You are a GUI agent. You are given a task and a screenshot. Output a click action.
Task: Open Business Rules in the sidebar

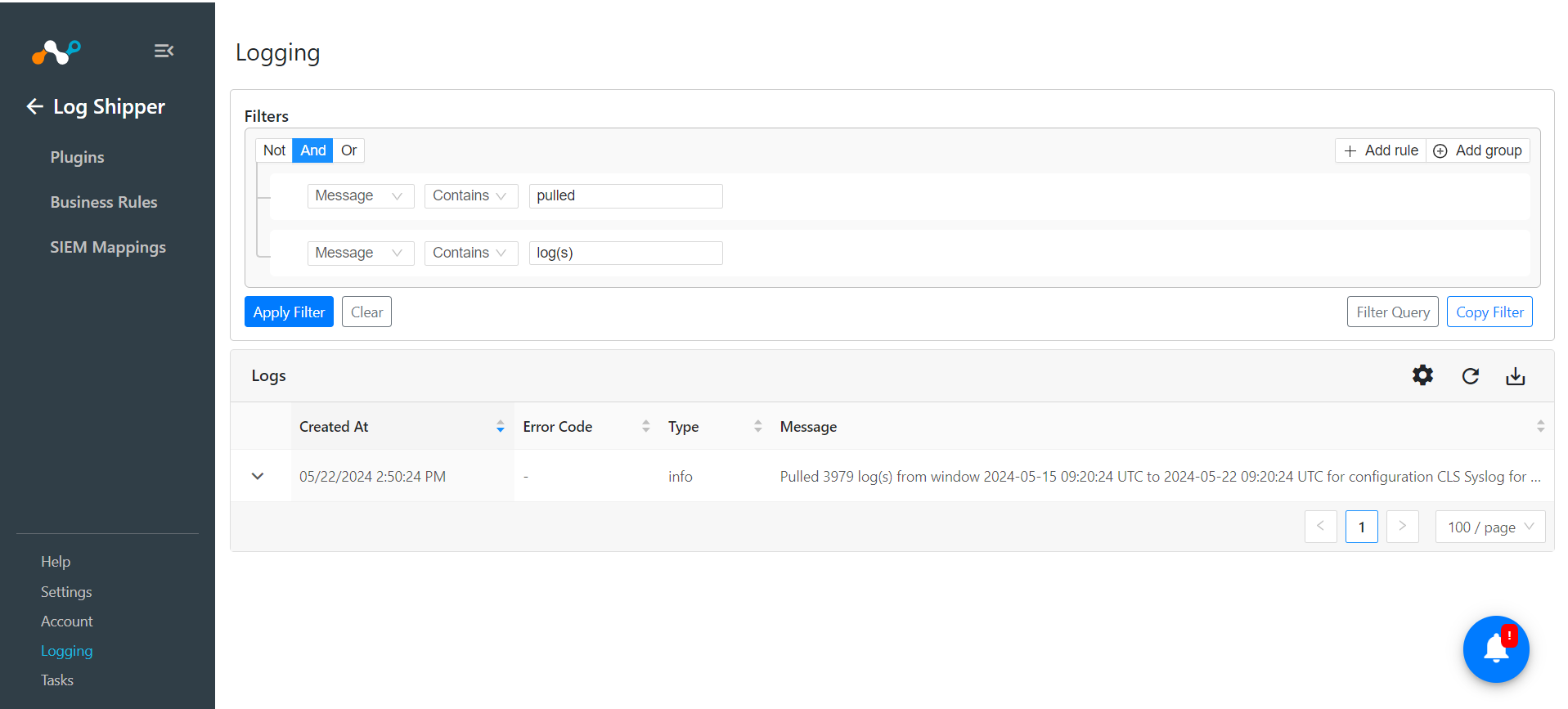[104, 202]
